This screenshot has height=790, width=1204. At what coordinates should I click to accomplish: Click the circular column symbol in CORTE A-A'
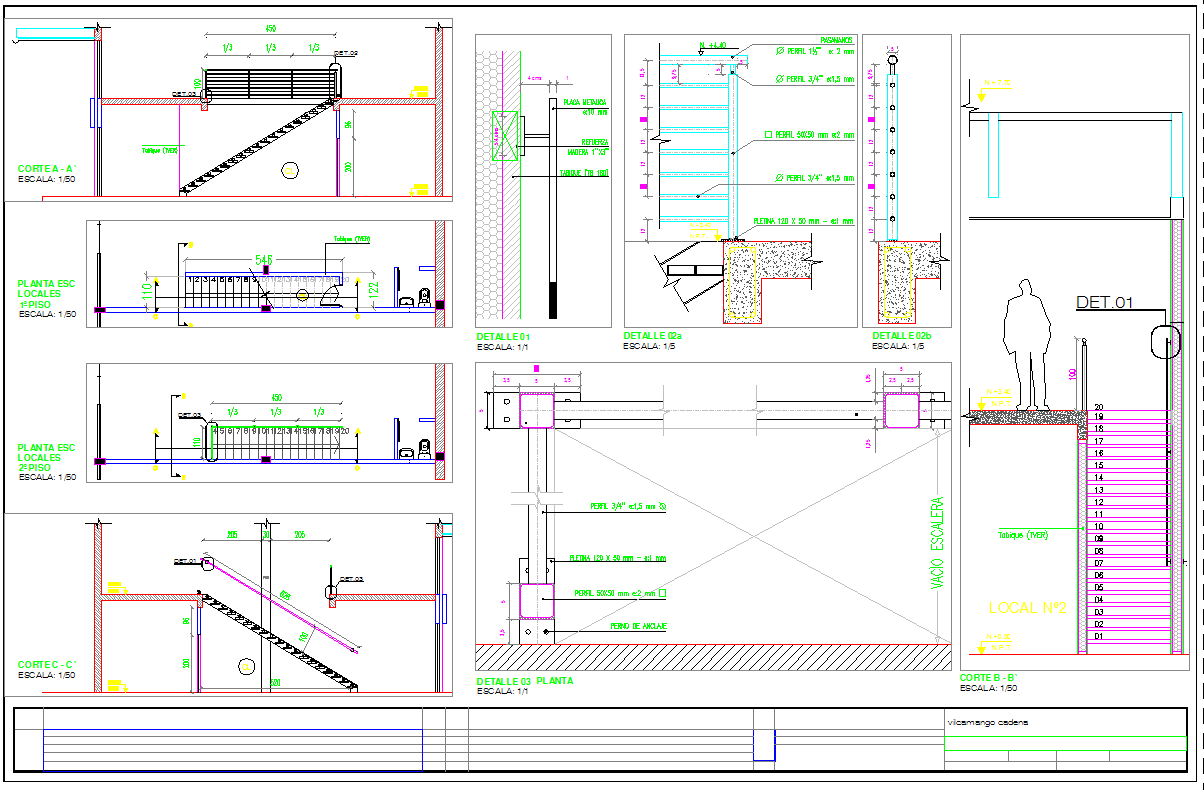[x=290, y=170]
